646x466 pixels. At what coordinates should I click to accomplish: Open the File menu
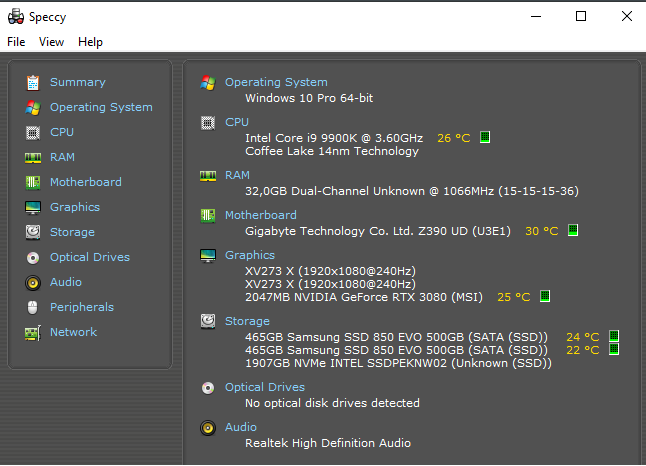(x=16, y=42)
